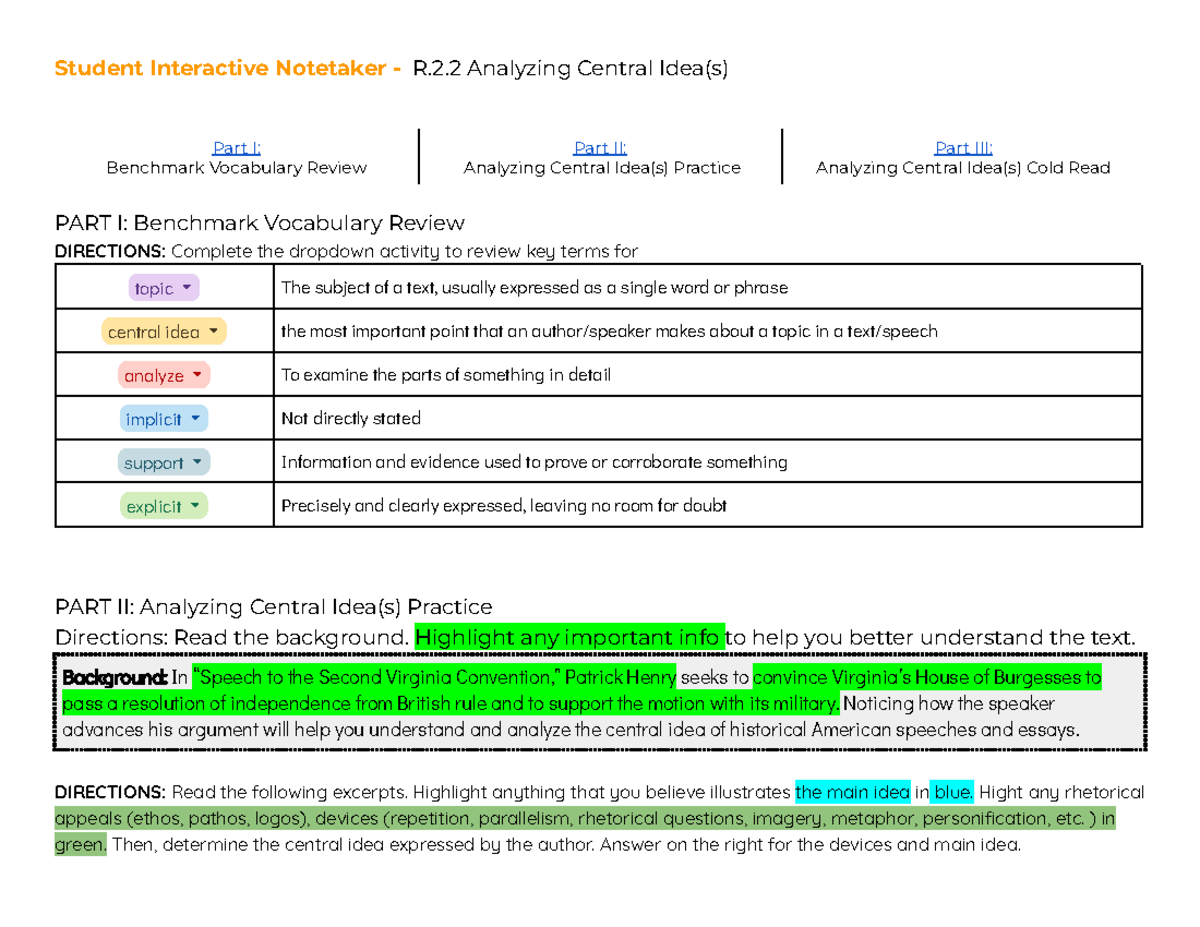Select the blue-highlighted phrase "the main idea"

click(852, 792)
